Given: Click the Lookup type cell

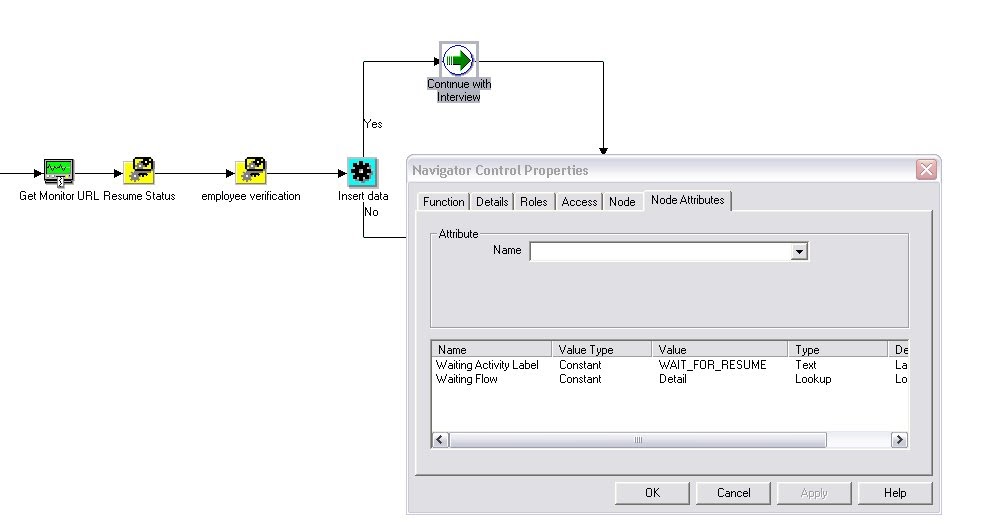Looking at the screenshot, I should tap(813, 379).
